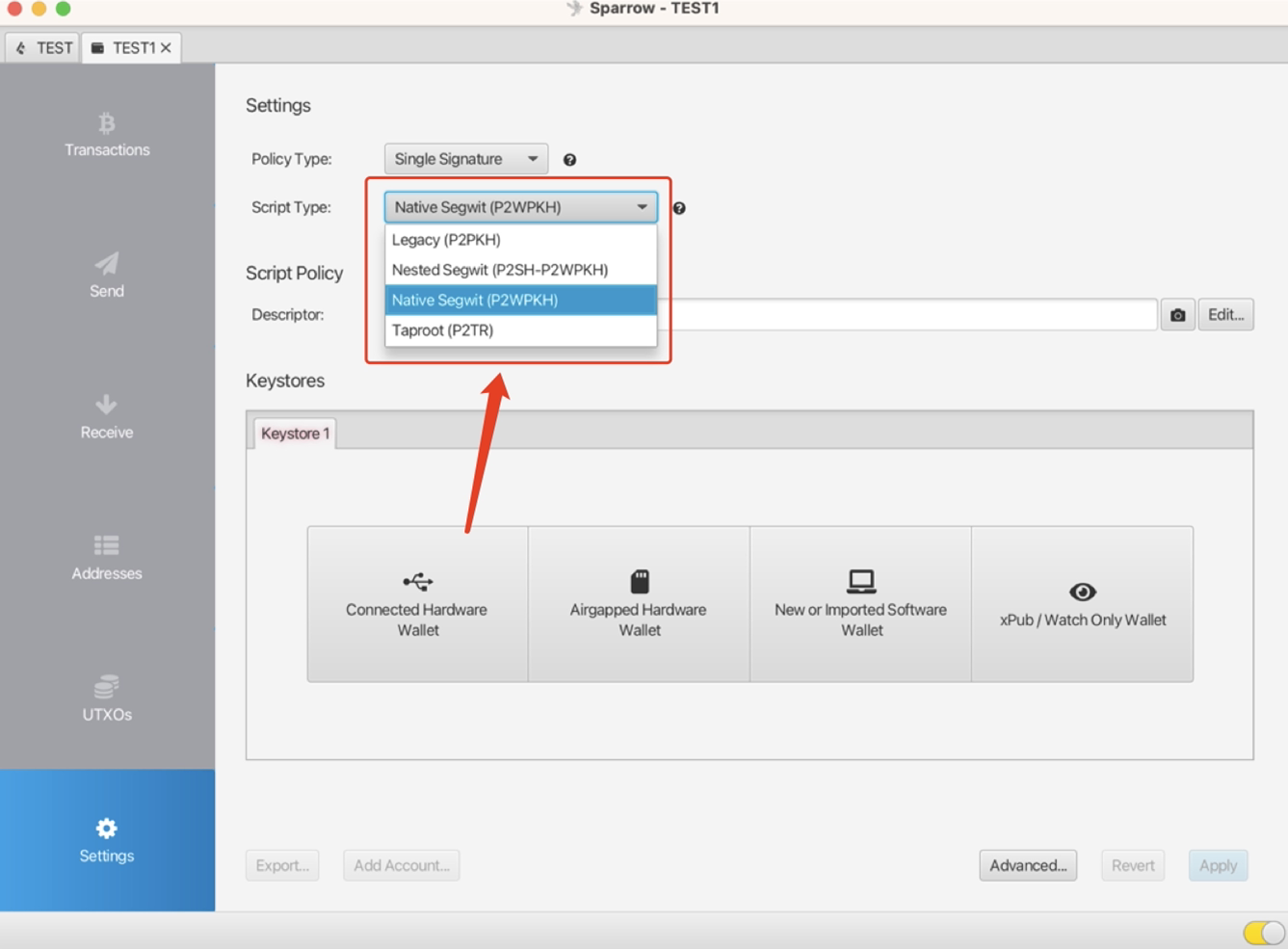Choose Connected Hardware Wallet
The width and height of the screenshot is (1288, 949).
coord(417,604)
